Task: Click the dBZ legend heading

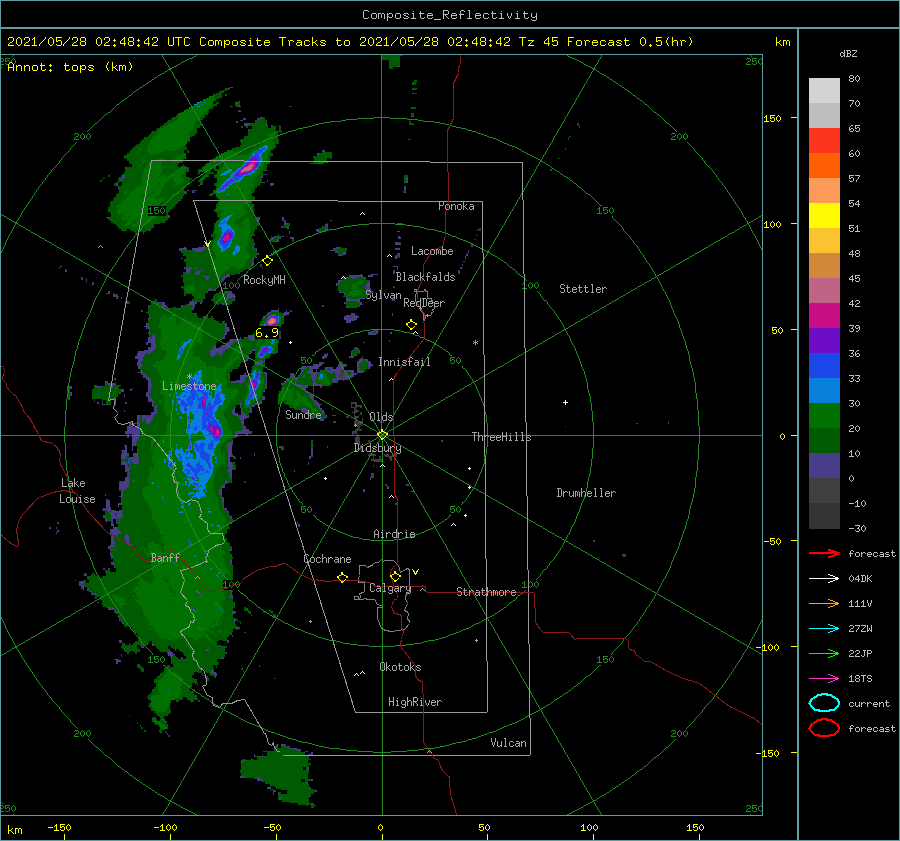Action: pyautogui.click(x=848, y=54)
